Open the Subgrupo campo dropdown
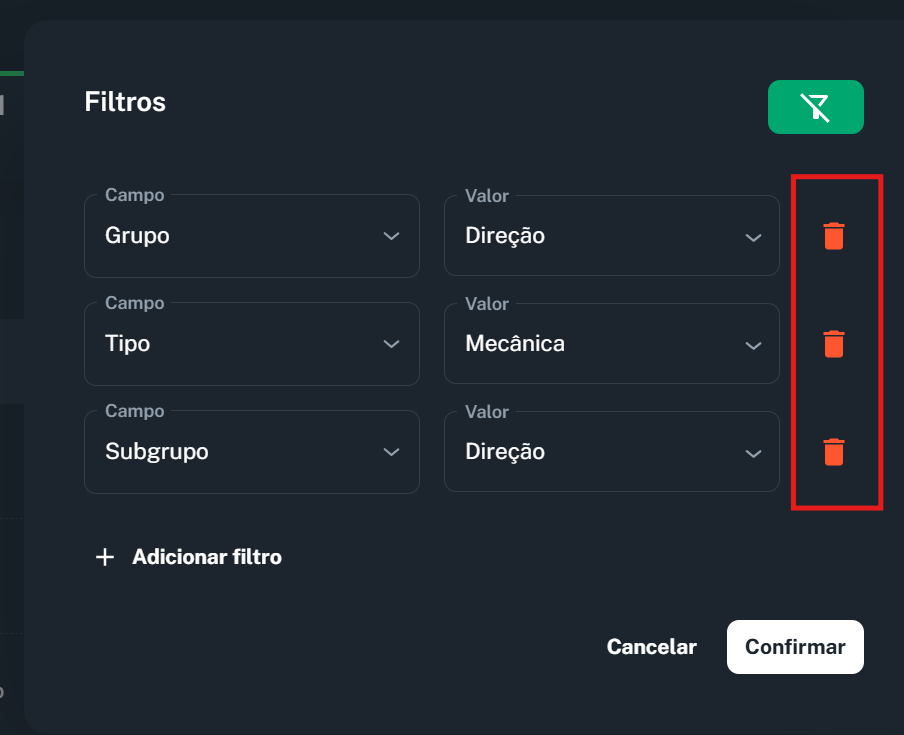This screenshot has height=735, width=904. [252, 452]
